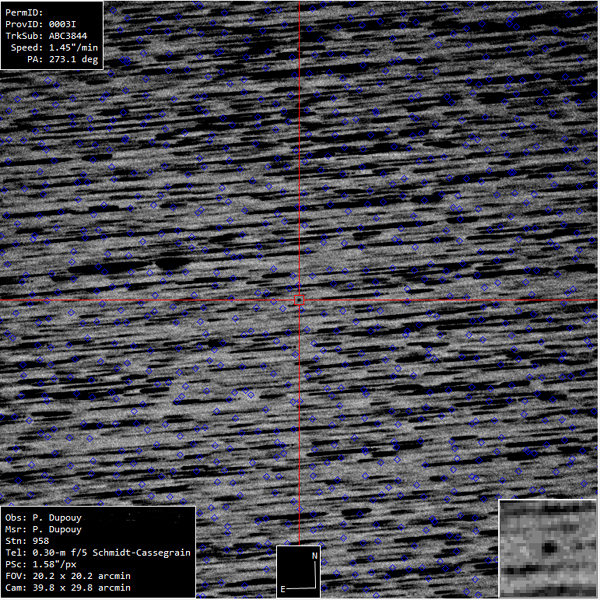Click the red target box at crosshair center
Screen dimensions: 600x600
[299, 300]
